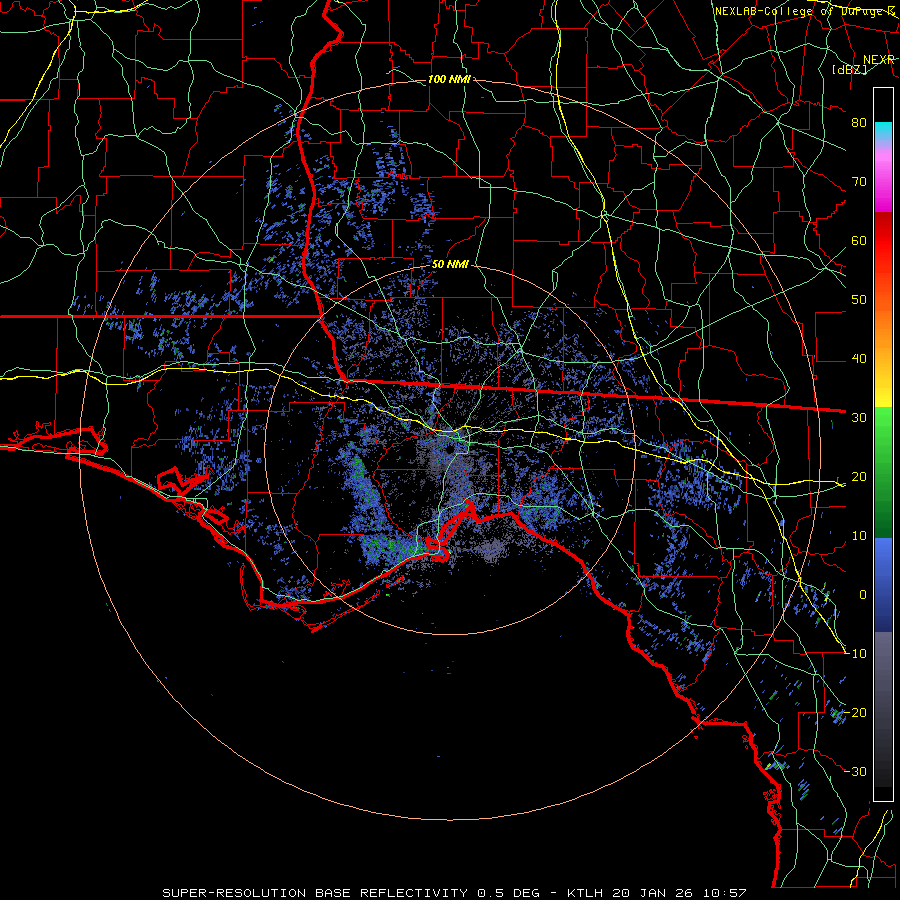
Task: Click the '100 NMI' range ring label
Action: [x=449, y=79]
